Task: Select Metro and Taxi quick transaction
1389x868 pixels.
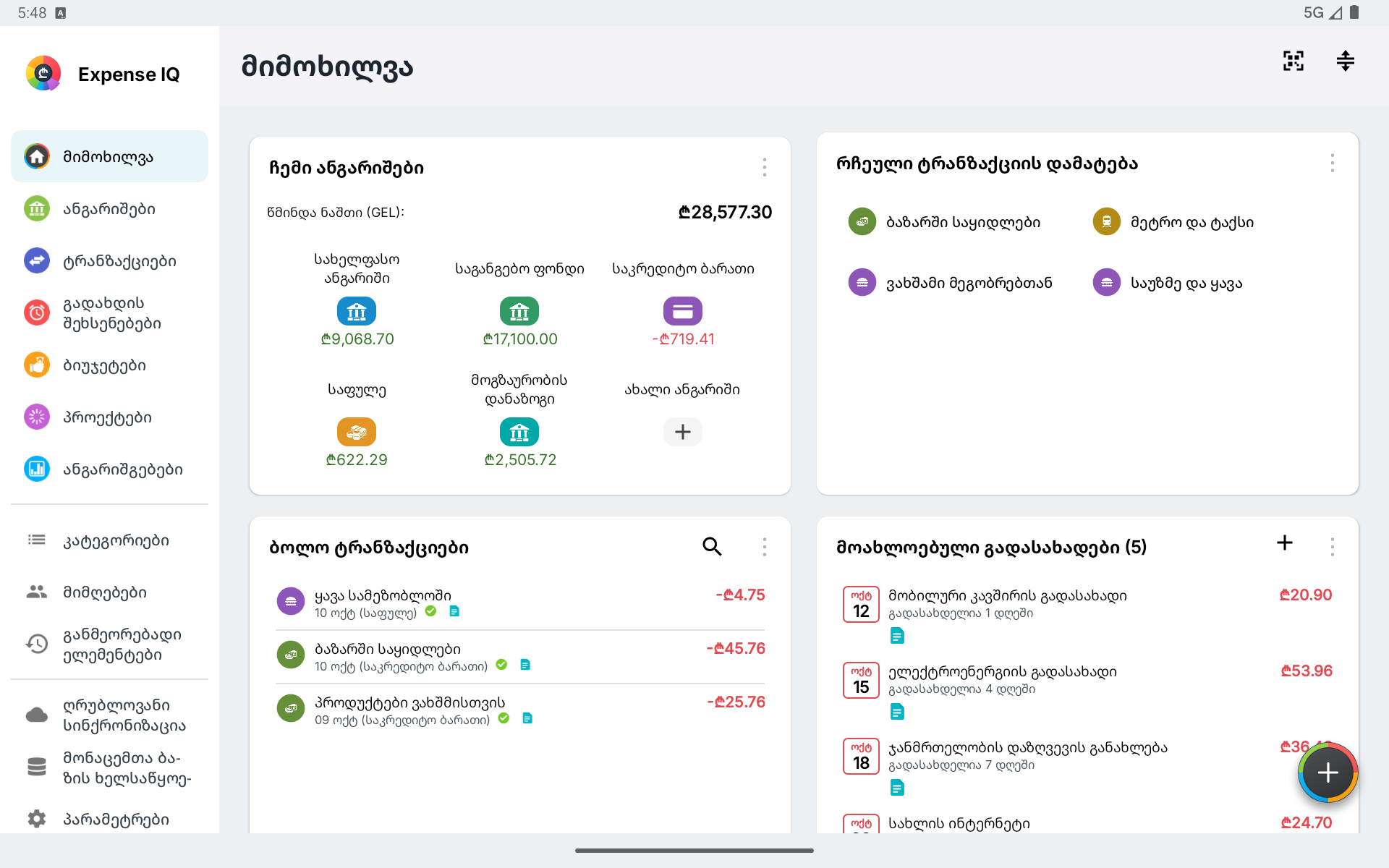Action: (x=1173, y=222)
